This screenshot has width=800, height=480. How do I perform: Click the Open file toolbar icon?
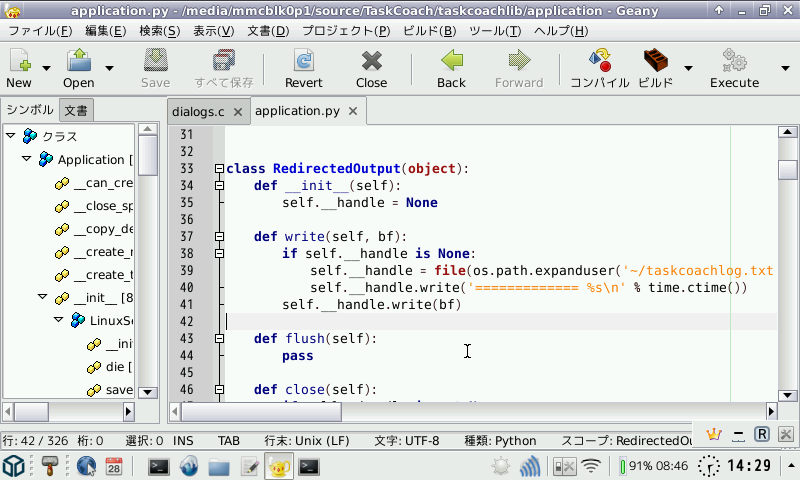pyautogui.click(x=79, y=60)
